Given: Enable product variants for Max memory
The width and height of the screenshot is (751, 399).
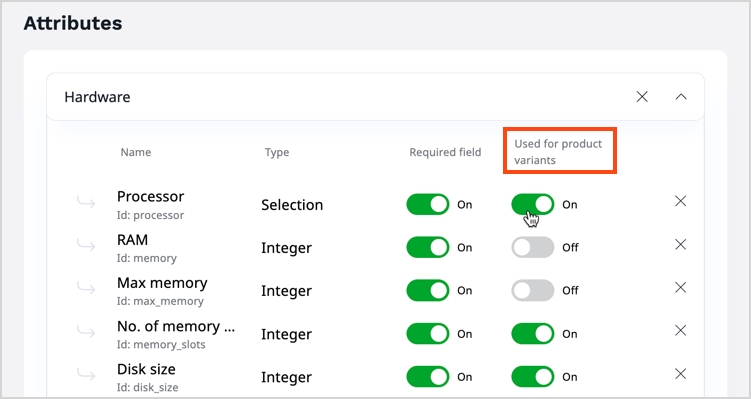Looking at the screenshot, I should [x=533, y=291].
